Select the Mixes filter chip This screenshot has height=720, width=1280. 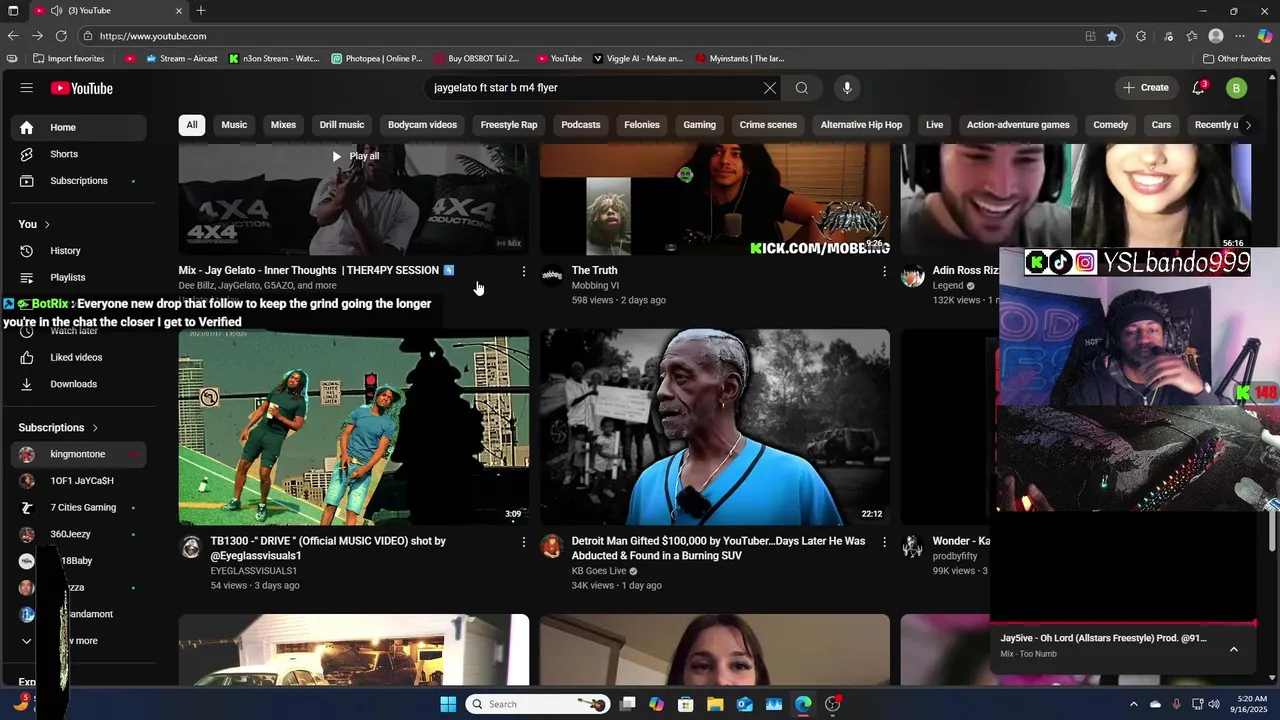pos(283,125)
